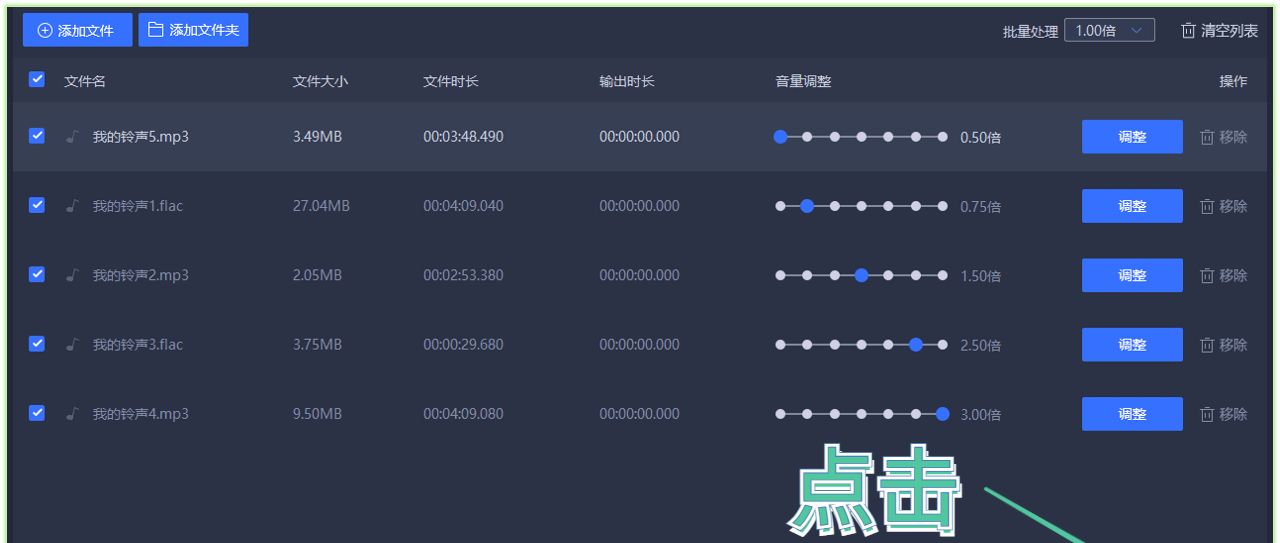Click the music note icon of 我的铃声3.flac
1280x543 pixels.
pyautogui.click(x=71, y=344)
